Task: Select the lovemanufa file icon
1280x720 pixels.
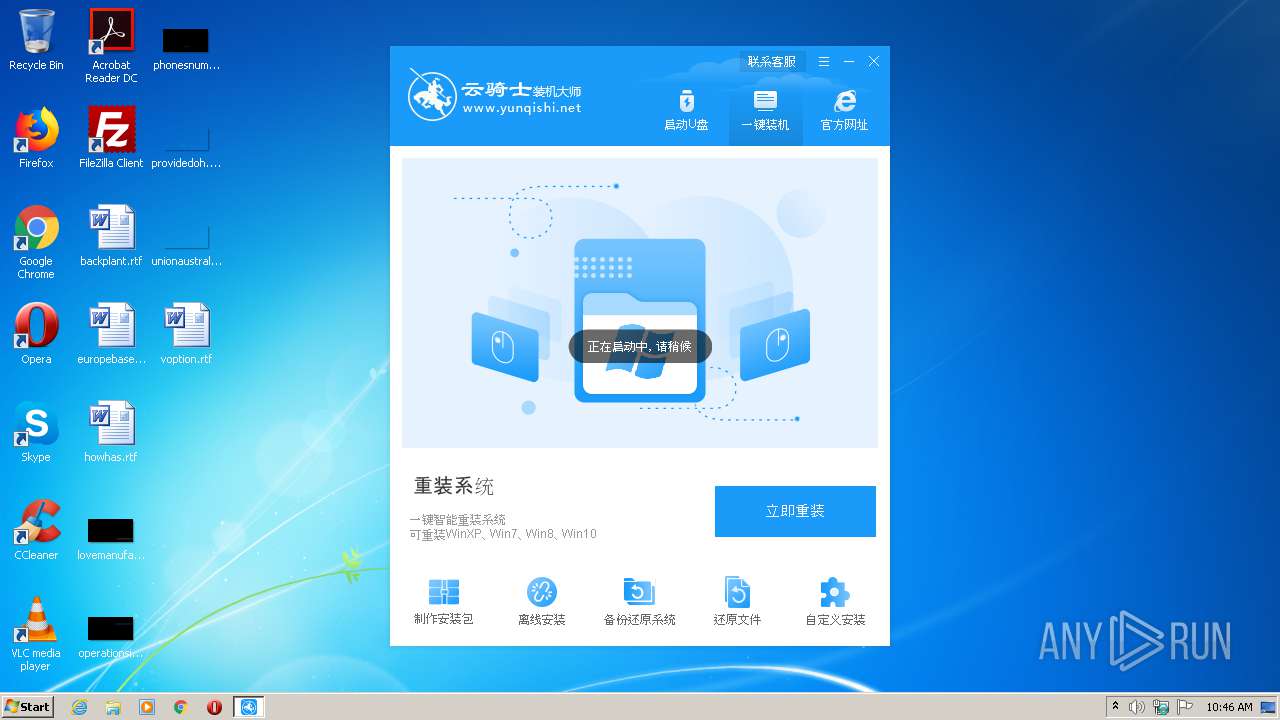Action: point(111,538)
